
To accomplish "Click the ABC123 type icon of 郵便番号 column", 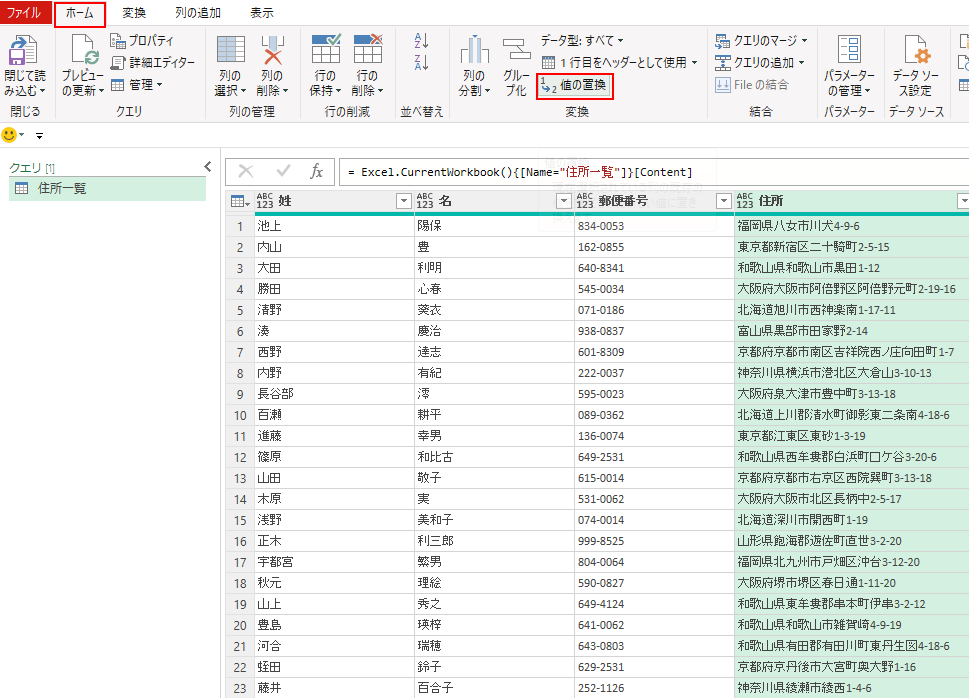I will pyautogui.click(x=585, y=201).
